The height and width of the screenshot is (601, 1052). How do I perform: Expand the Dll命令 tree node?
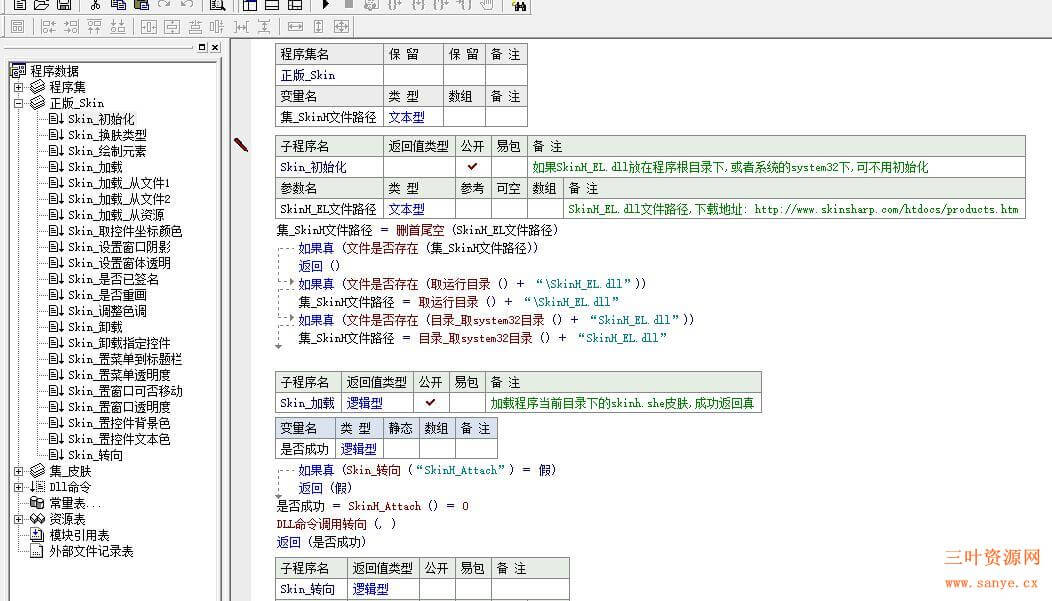point(20,488)
